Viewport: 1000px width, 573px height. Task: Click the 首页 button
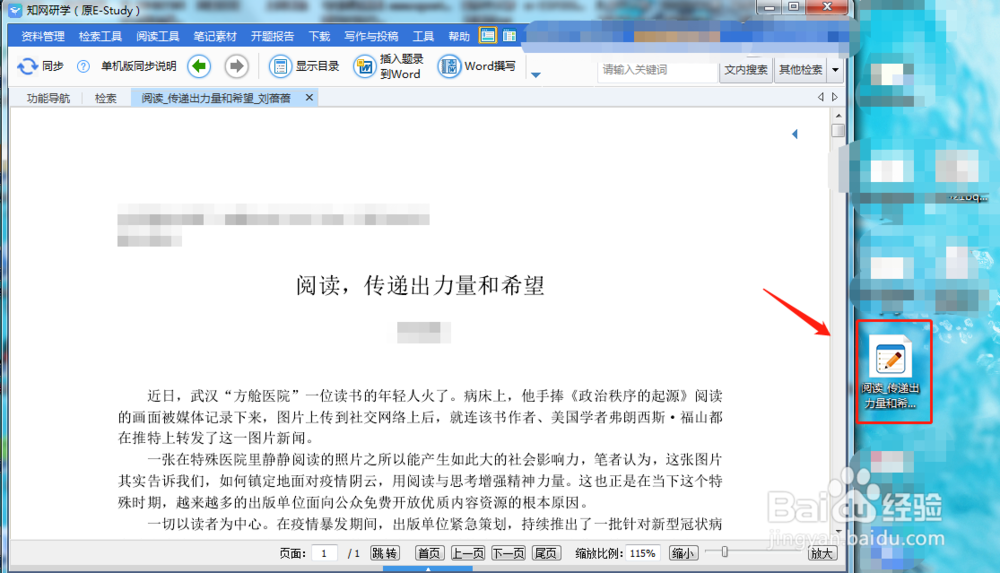pyautogui.click(x=429, y=553)
